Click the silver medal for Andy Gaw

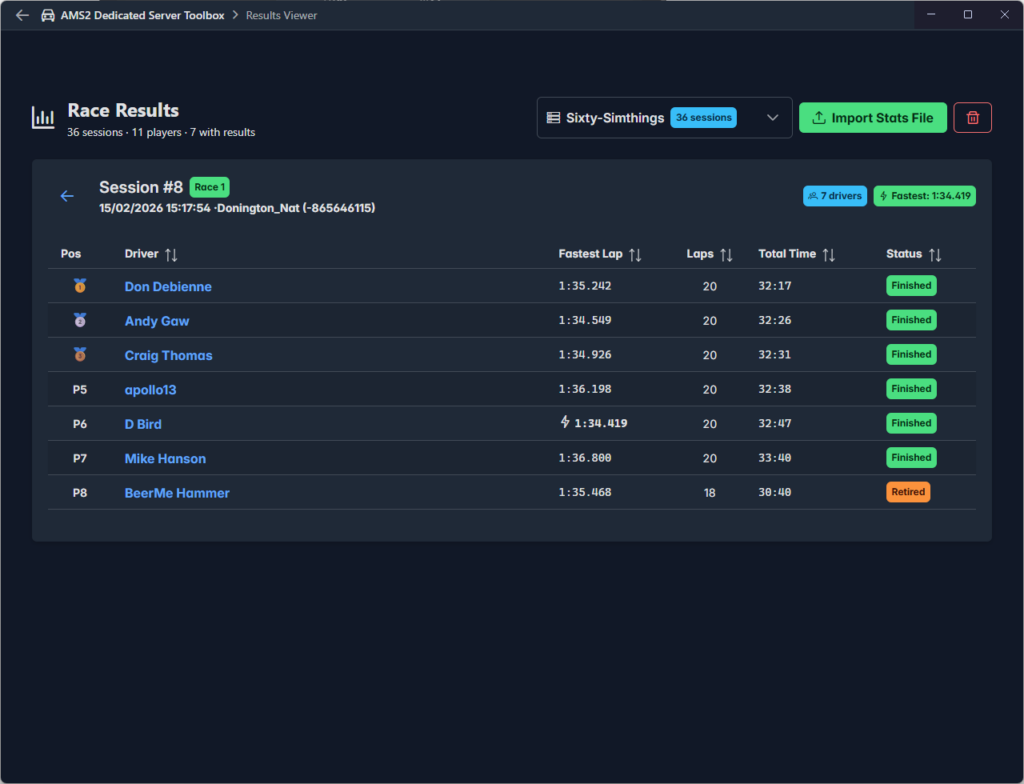click(80, 321)
